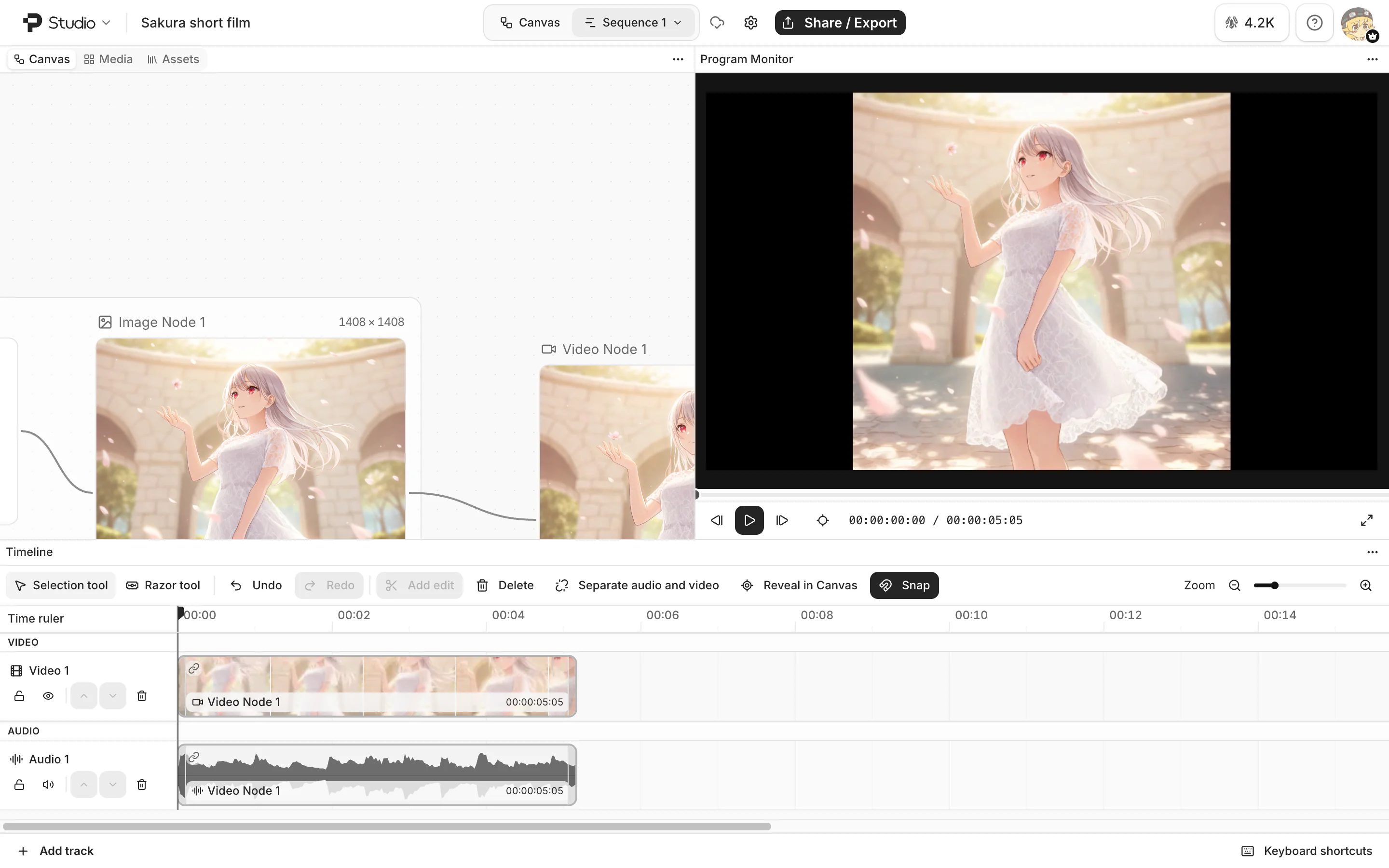Adjust the timeline Zoom slider
The image size is (1389, 868).
click(1299, 585)
